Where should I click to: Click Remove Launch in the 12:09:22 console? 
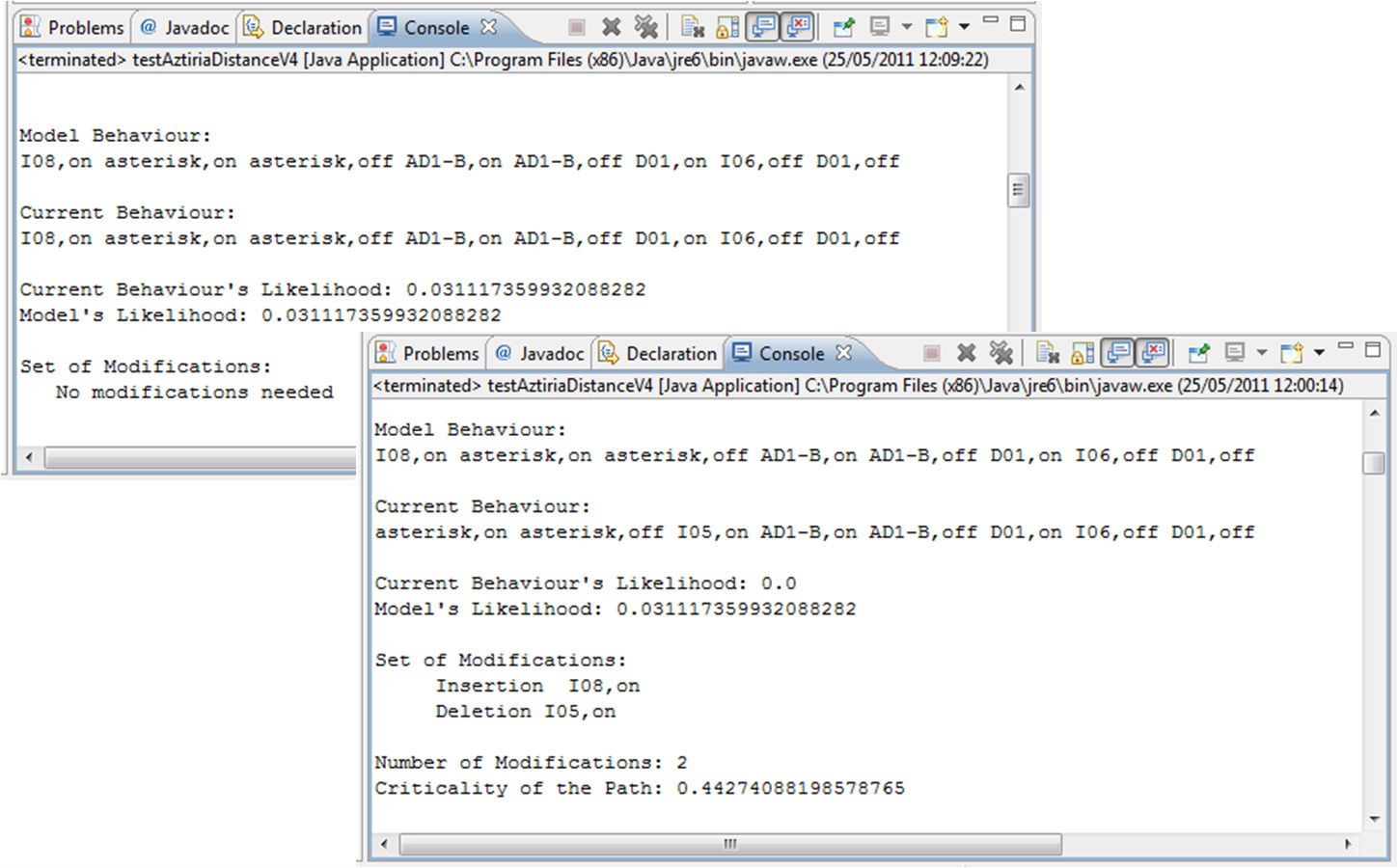coord(611,27)
